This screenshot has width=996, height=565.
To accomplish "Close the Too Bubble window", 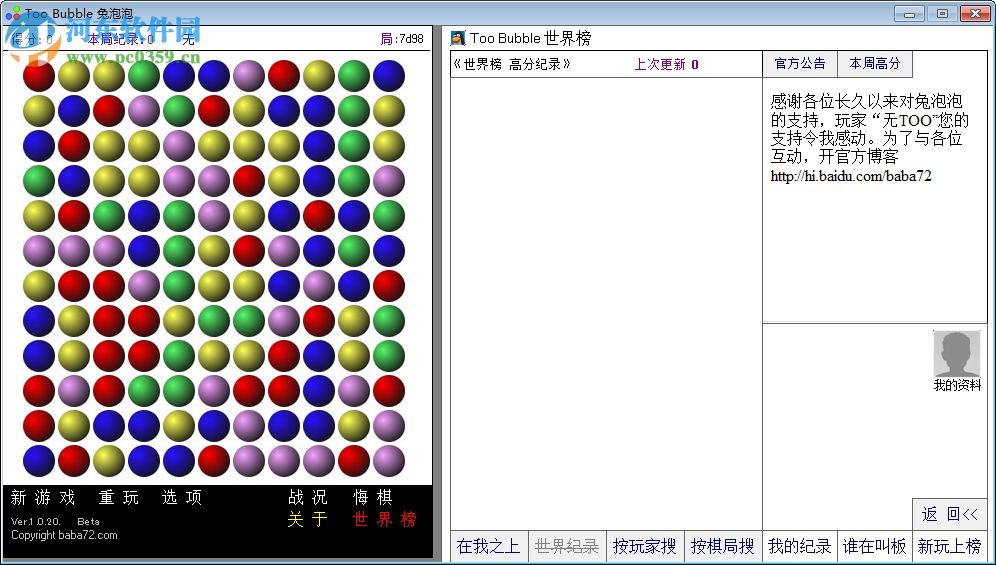I will tap(975, 13).
